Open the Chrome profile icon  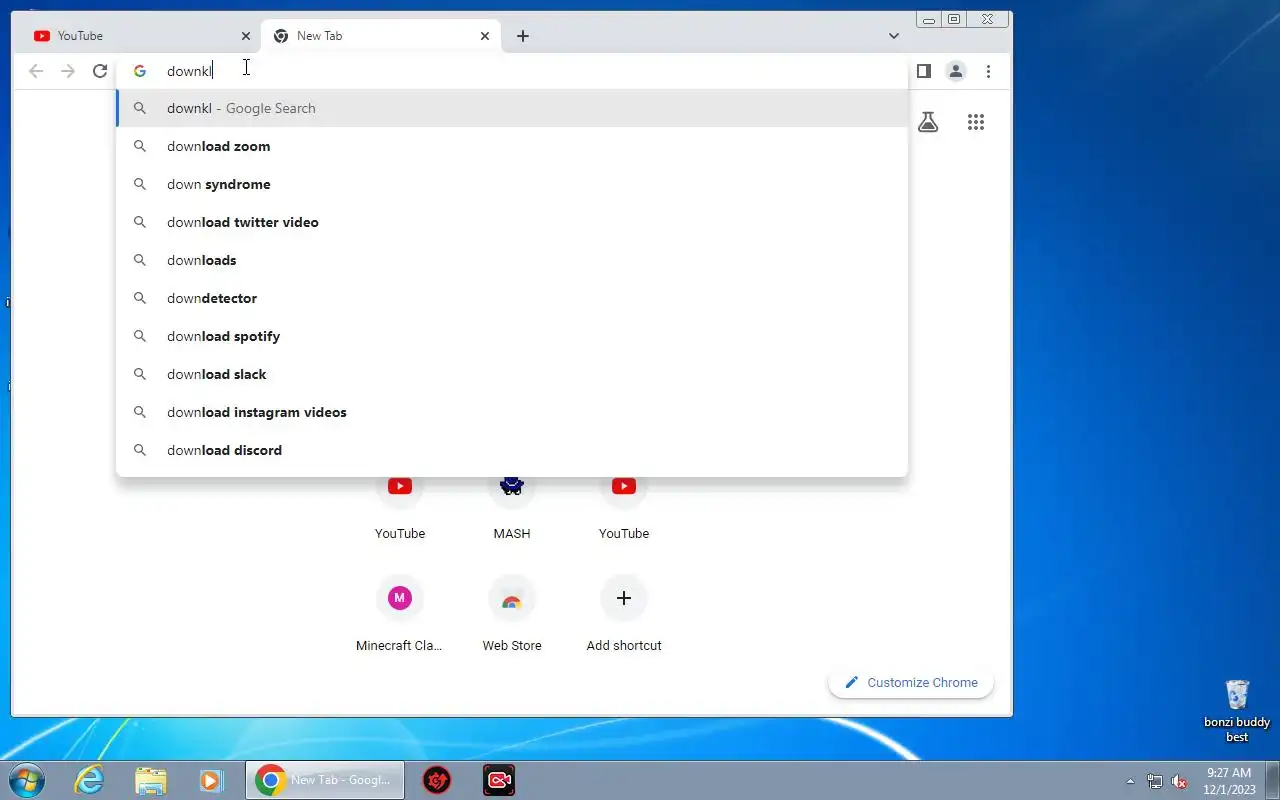pyautogui.click(x=956, y=71)
